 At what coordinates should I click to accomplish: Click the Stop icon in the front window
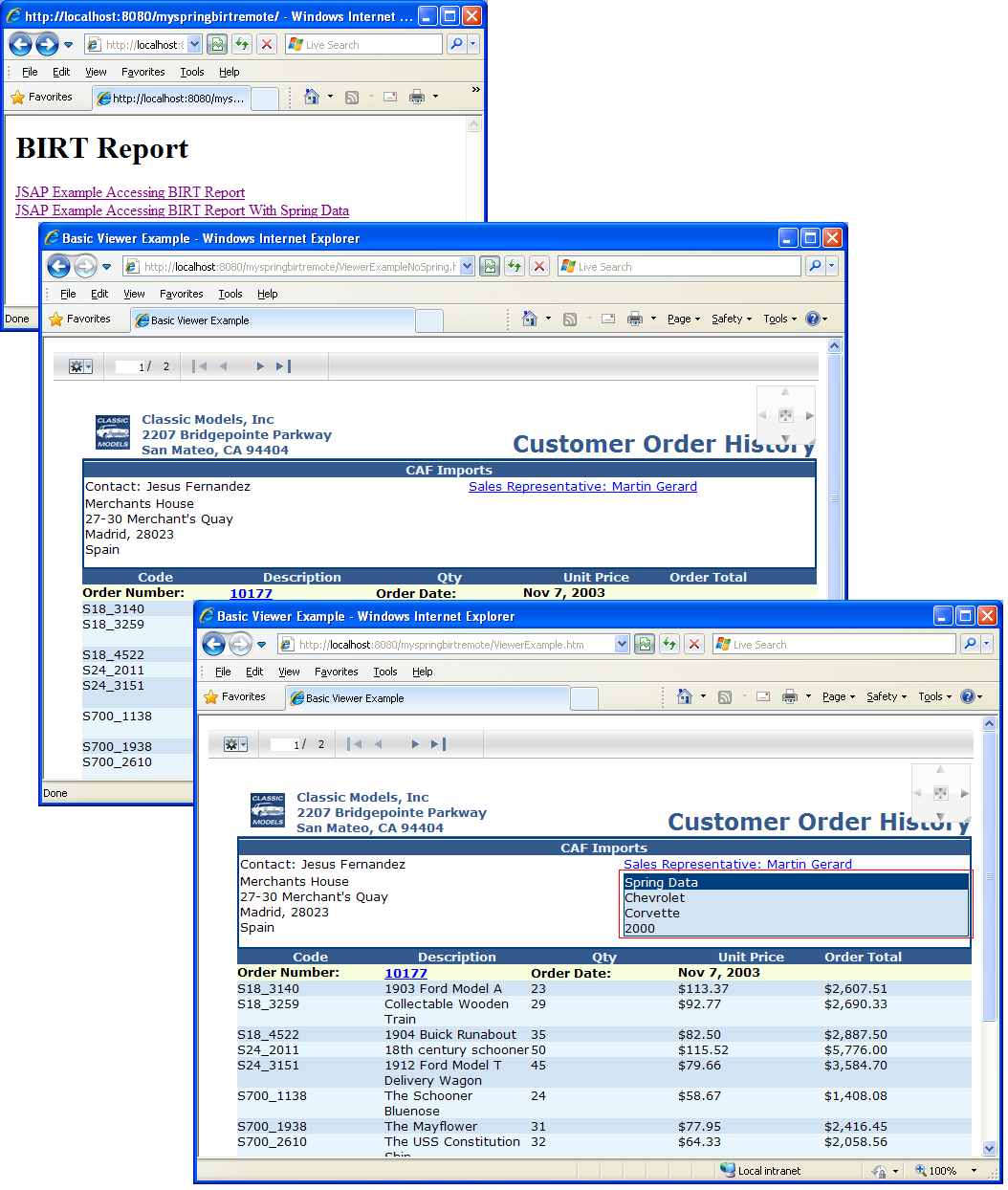coord(694,645)
